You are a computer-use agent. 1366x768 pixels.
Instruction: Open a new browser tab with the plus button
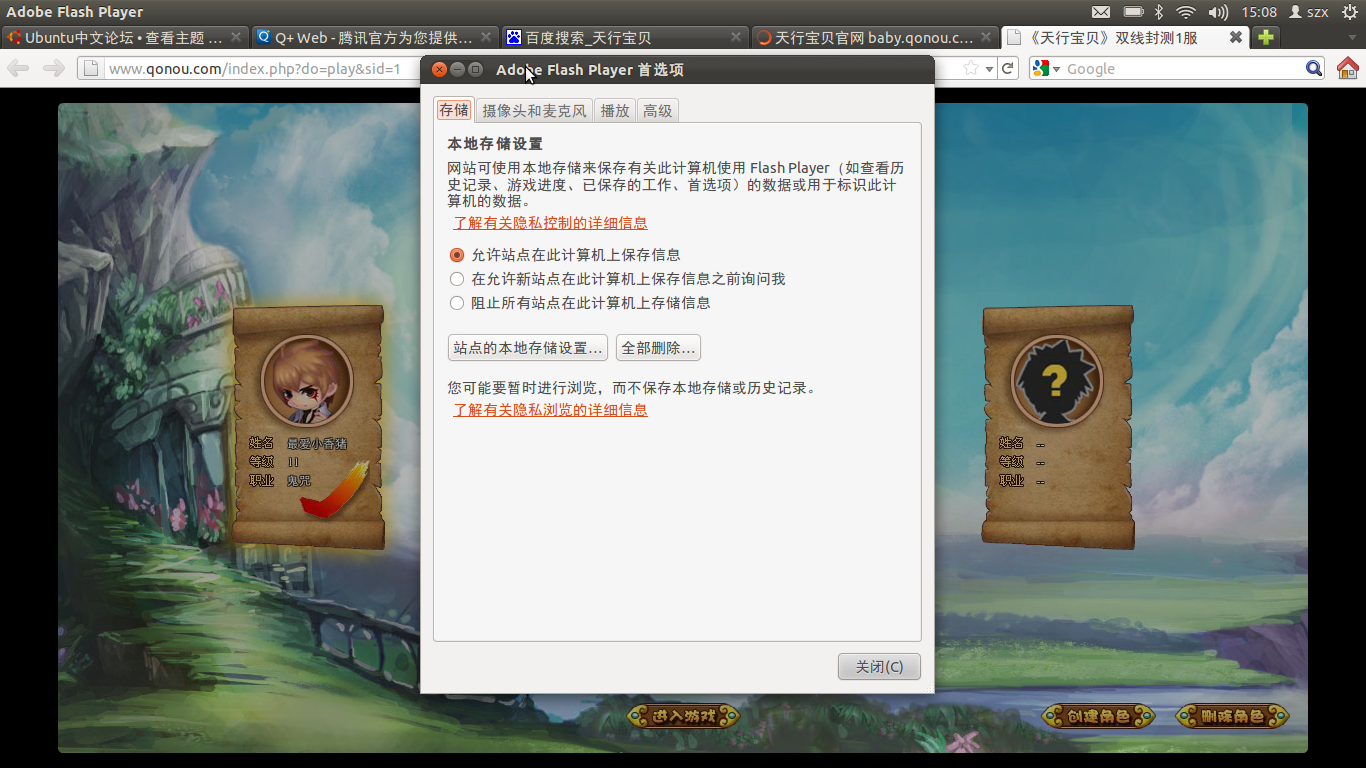[x=1266, y=37]
